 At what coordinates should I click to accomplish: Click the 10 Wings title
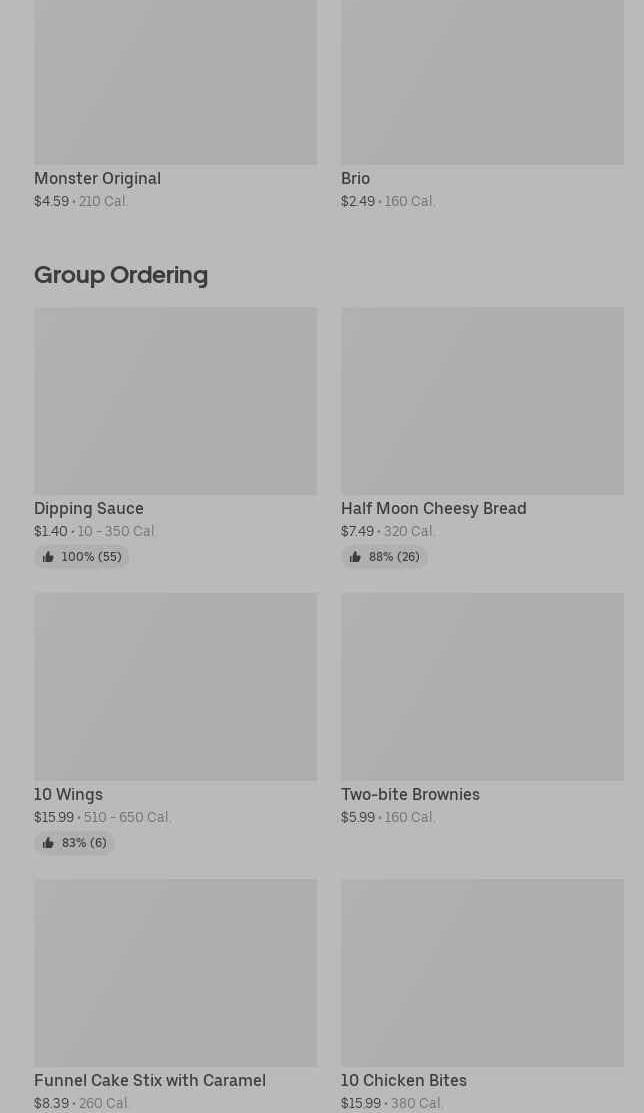point(68,794)
